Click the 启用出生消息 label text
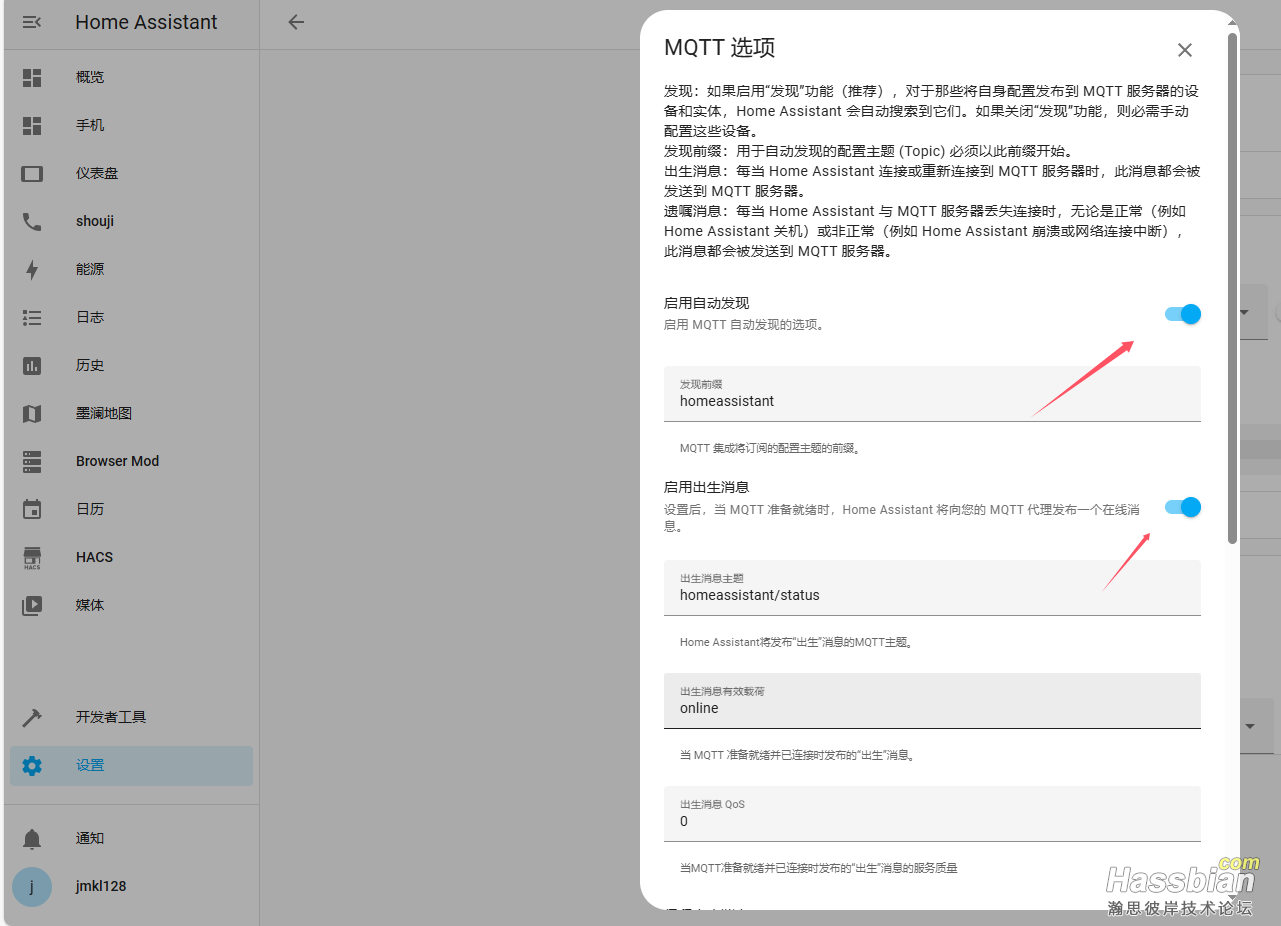Screen dimensions: 1281x926 (706, 487)
